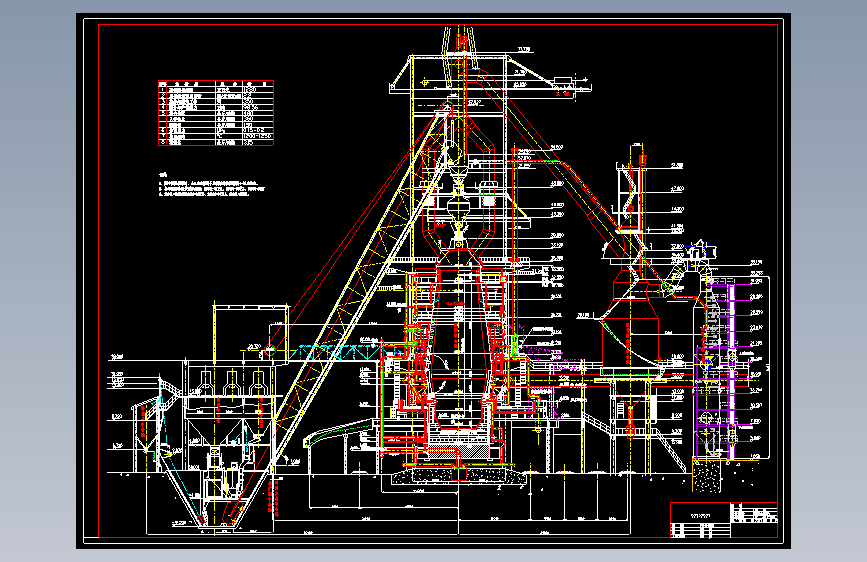
Task: Select the stock bin building with hoppers
Action: (x=230, y=416)
